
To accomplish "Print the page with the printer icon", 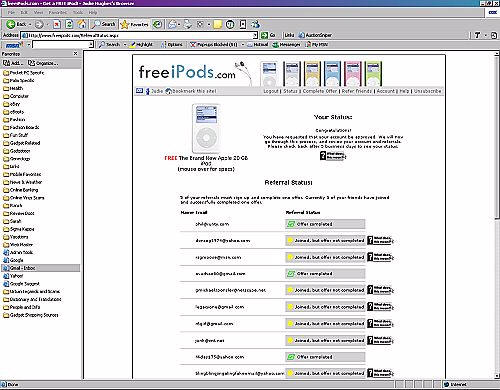I will point(188,24).
